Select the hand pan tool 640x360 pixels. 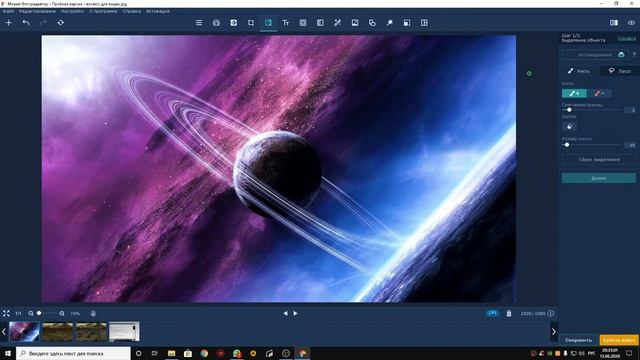pos(93,313)
